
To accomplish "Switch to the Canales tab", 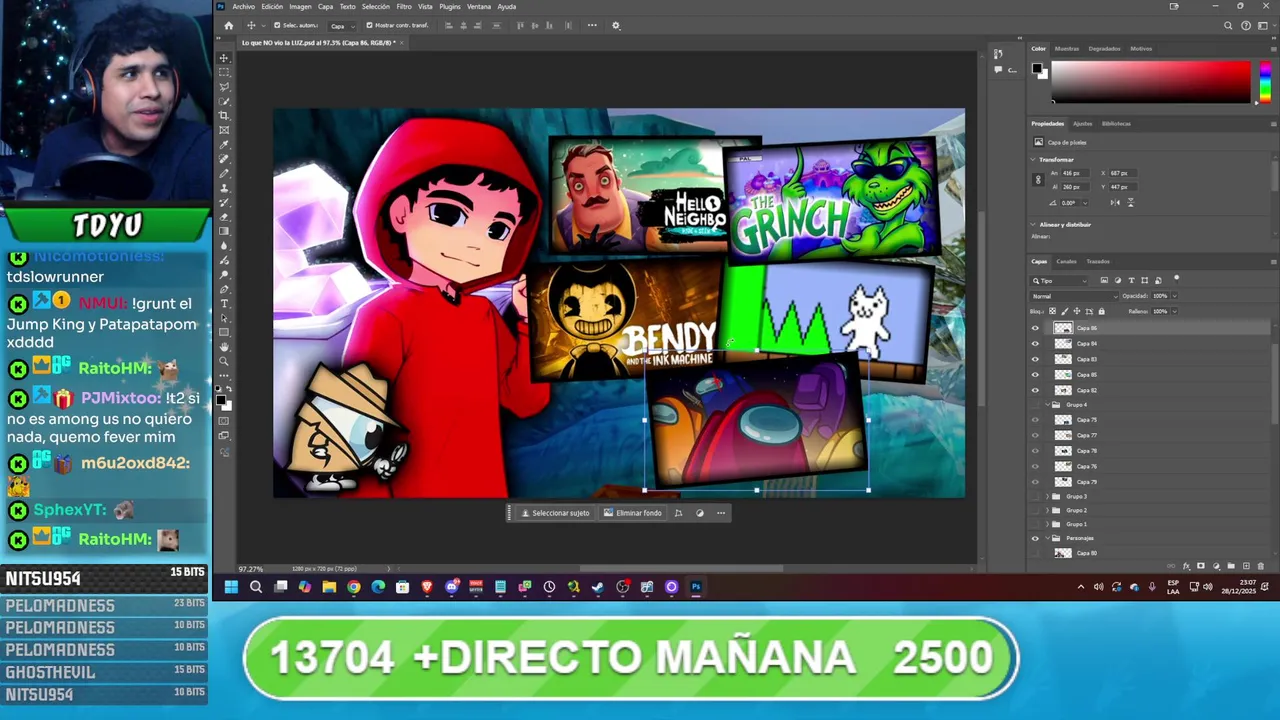I will click(x=1067, y=262).
